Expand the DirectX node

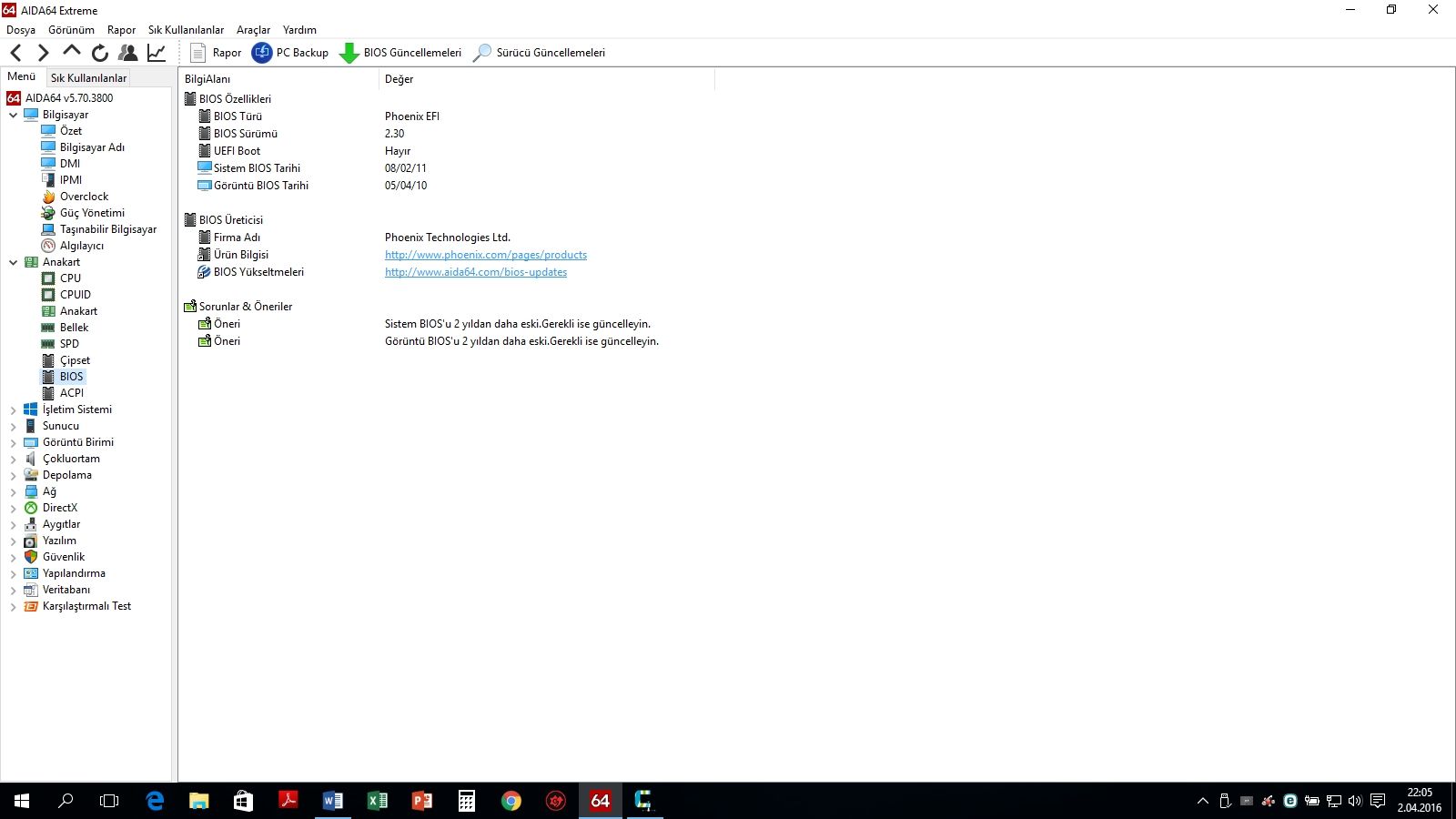(x=13, y=508)
